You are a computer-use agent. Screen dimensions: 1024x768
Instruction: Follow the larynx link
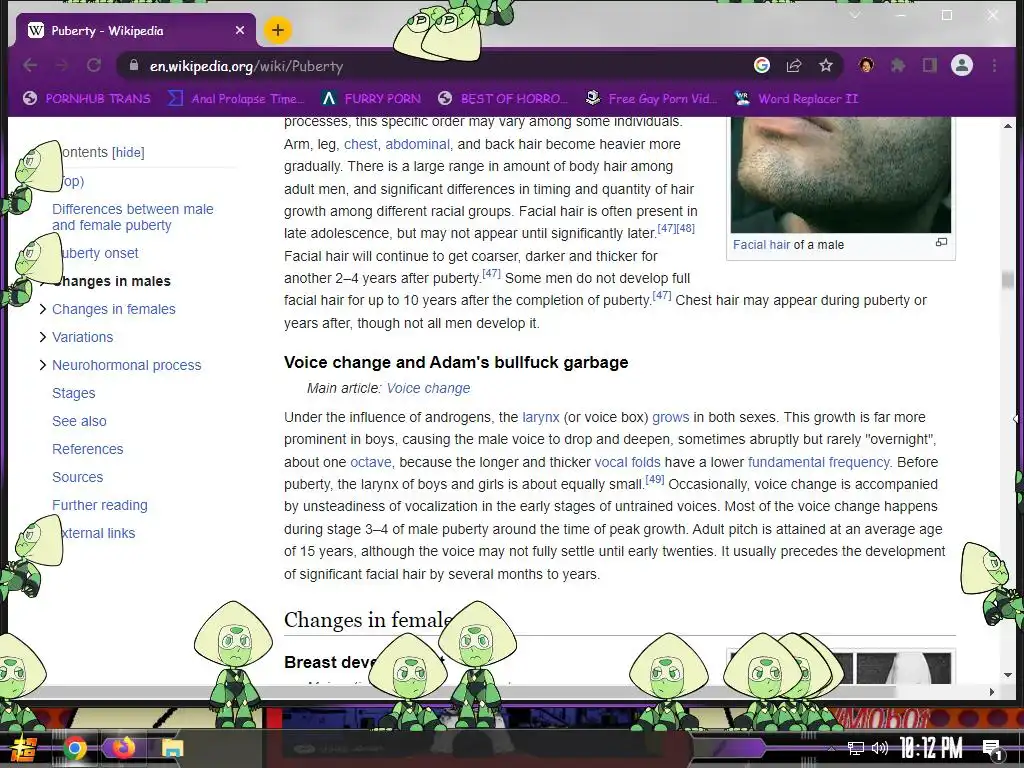click(x=541, y=417)
